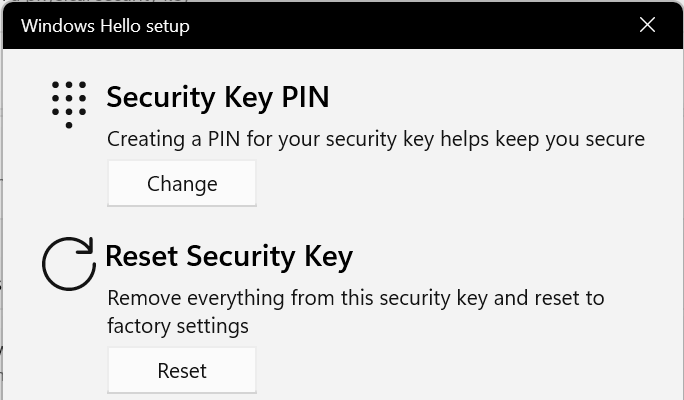Close the Windows Hello setup dialog

647,25
